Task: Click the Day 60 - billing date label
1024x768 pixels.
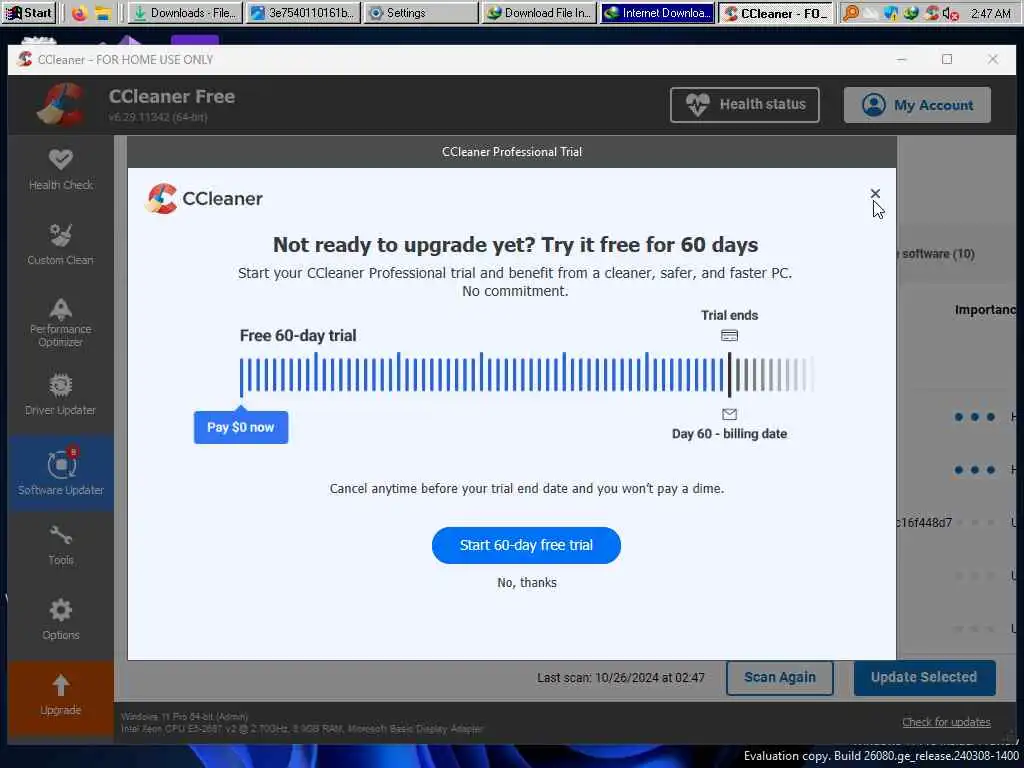Action: 729,434
